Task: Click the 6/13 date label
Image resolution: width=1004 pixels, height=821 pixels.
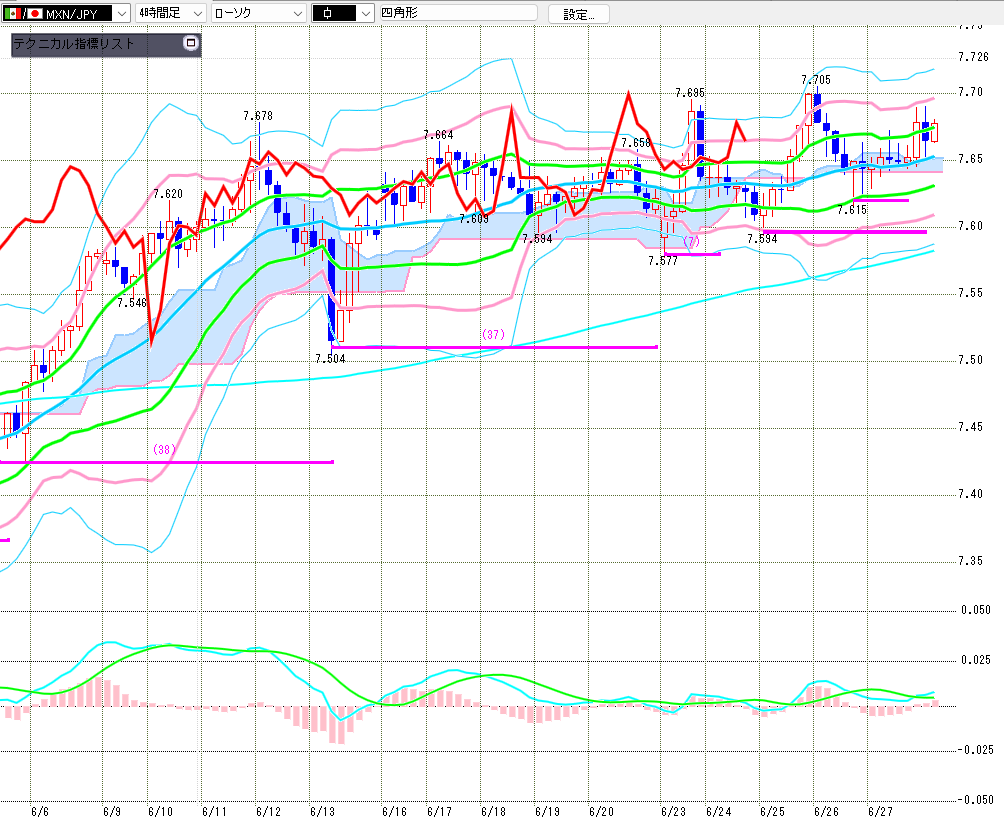Action: point(323,812)
